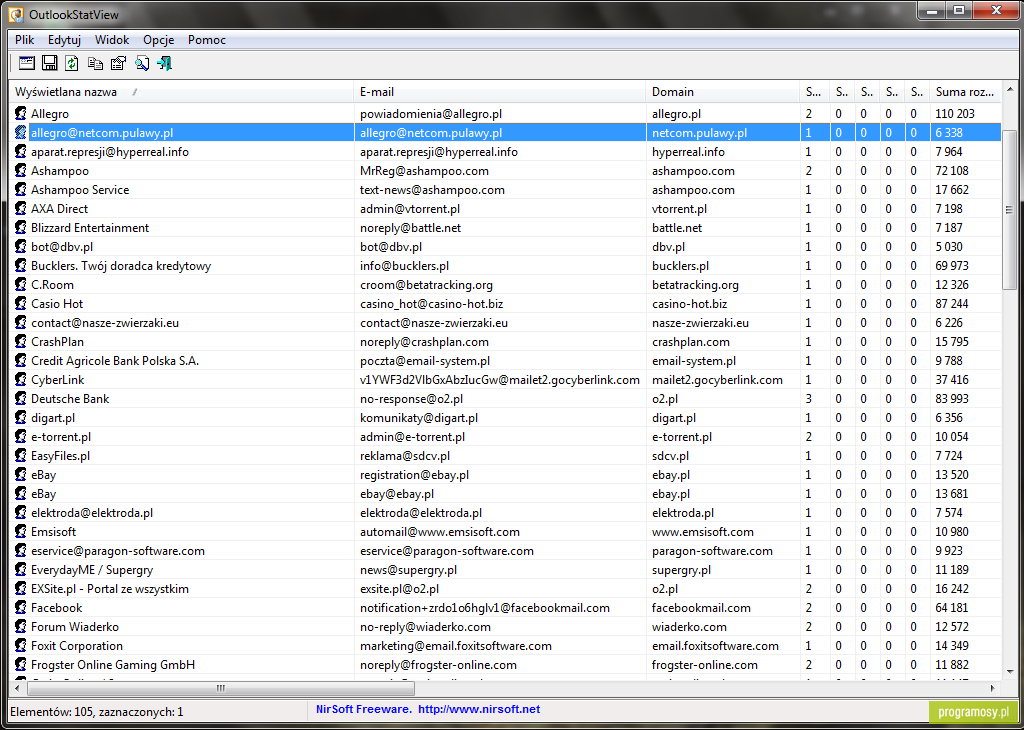Click the contact icon beside Blizzard Entertainment
The image size is (1024, 730).
pos(21,227)
